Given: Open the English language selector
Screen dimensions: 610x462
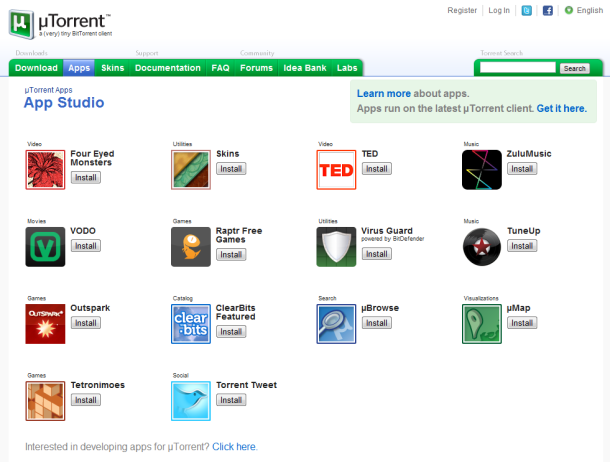Looking at the screenshot, I should pos(590,10).
